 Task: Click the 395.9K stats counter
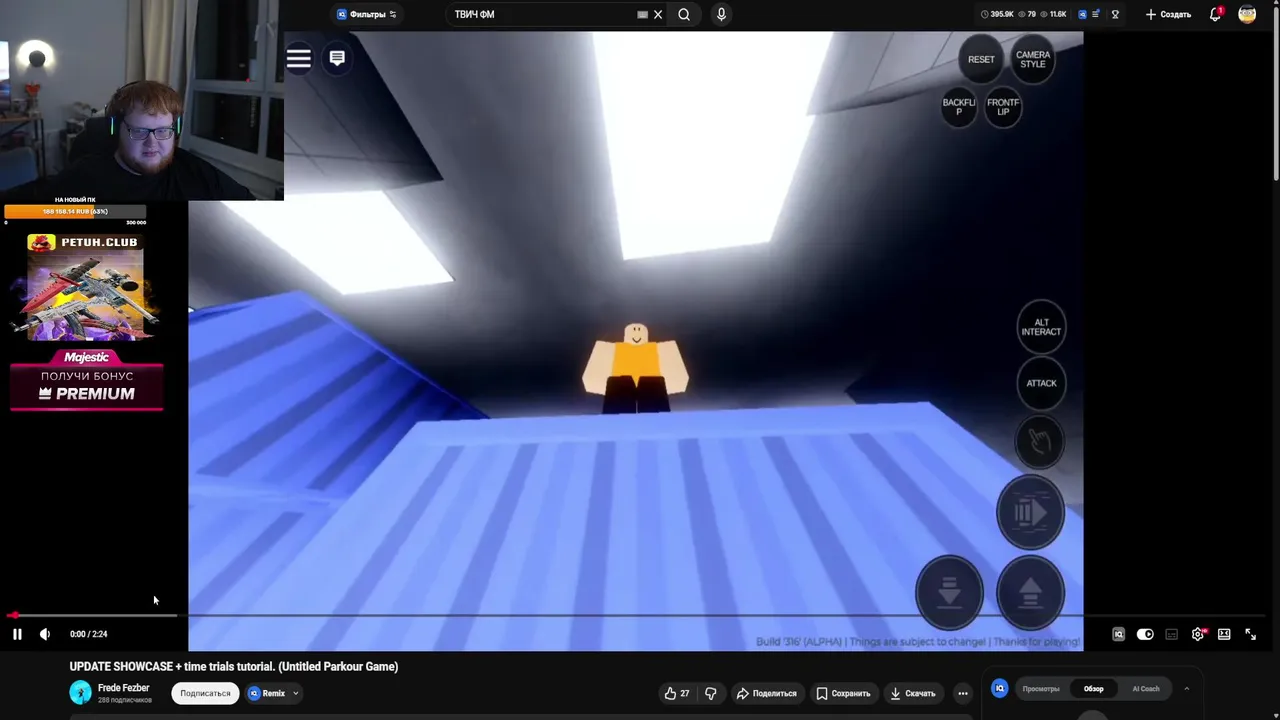pos(997,14)
